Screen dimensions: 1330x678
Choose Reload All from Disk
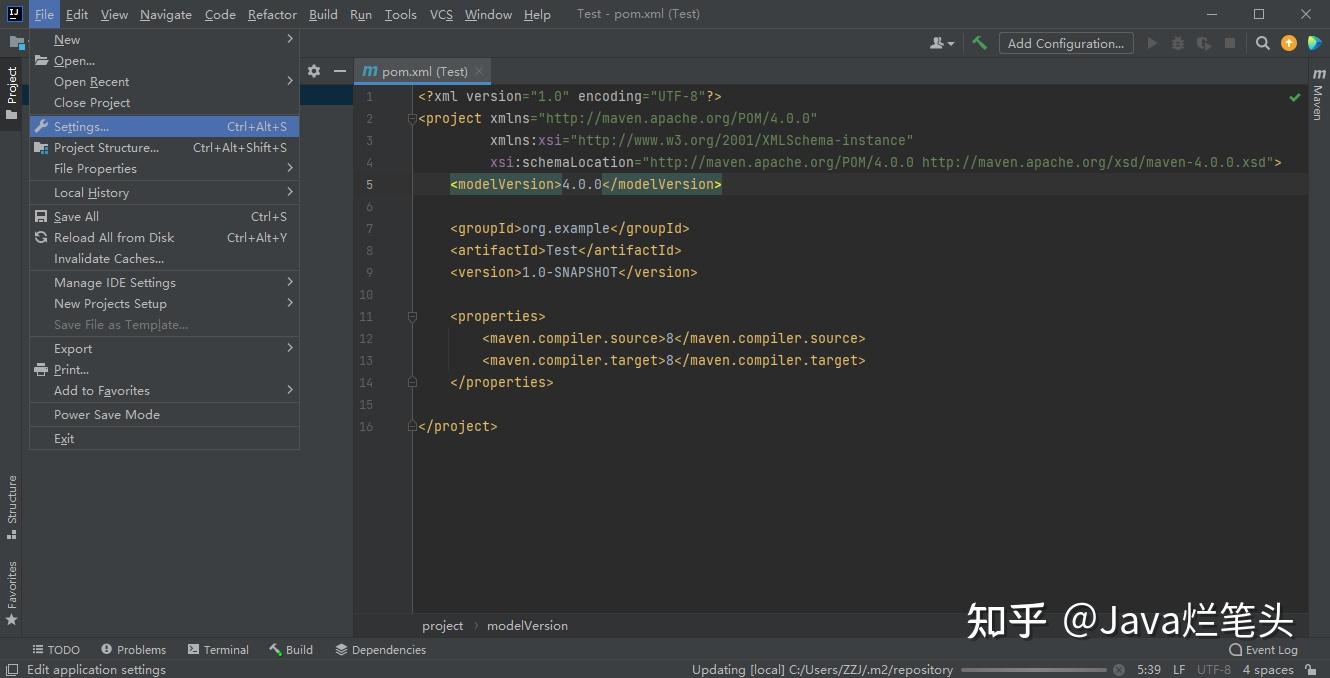click(164, 238)
